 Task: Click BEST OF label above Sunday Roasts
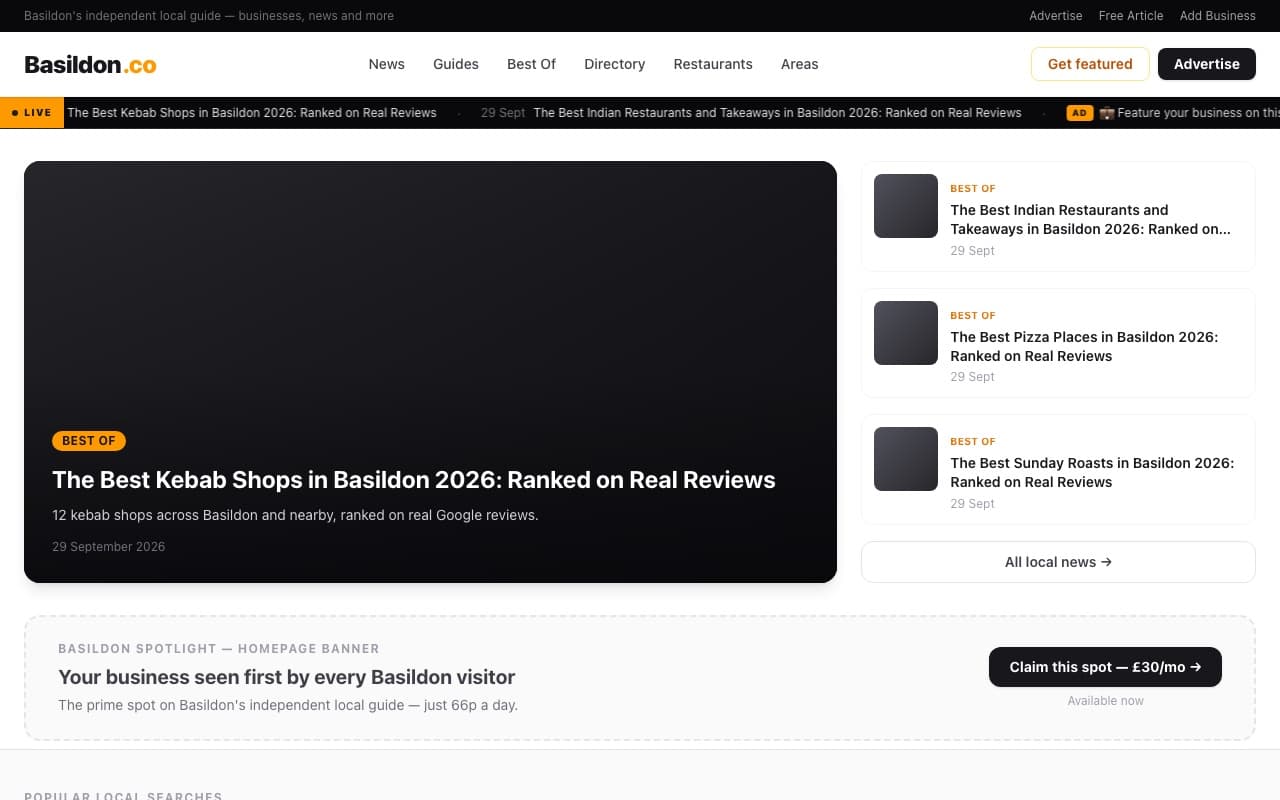pyautogui.click(x=972, y=441)
